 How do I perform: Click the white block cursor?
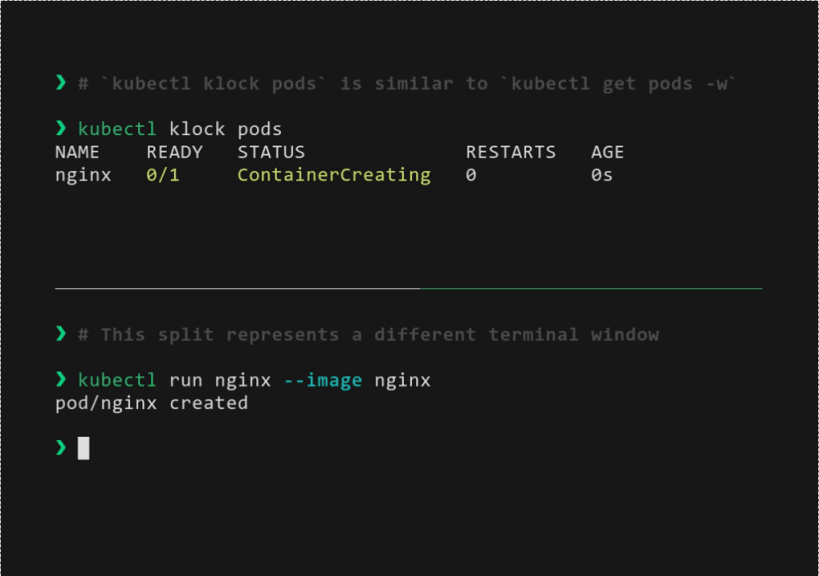pyautogui.click(x=83, y=448)
